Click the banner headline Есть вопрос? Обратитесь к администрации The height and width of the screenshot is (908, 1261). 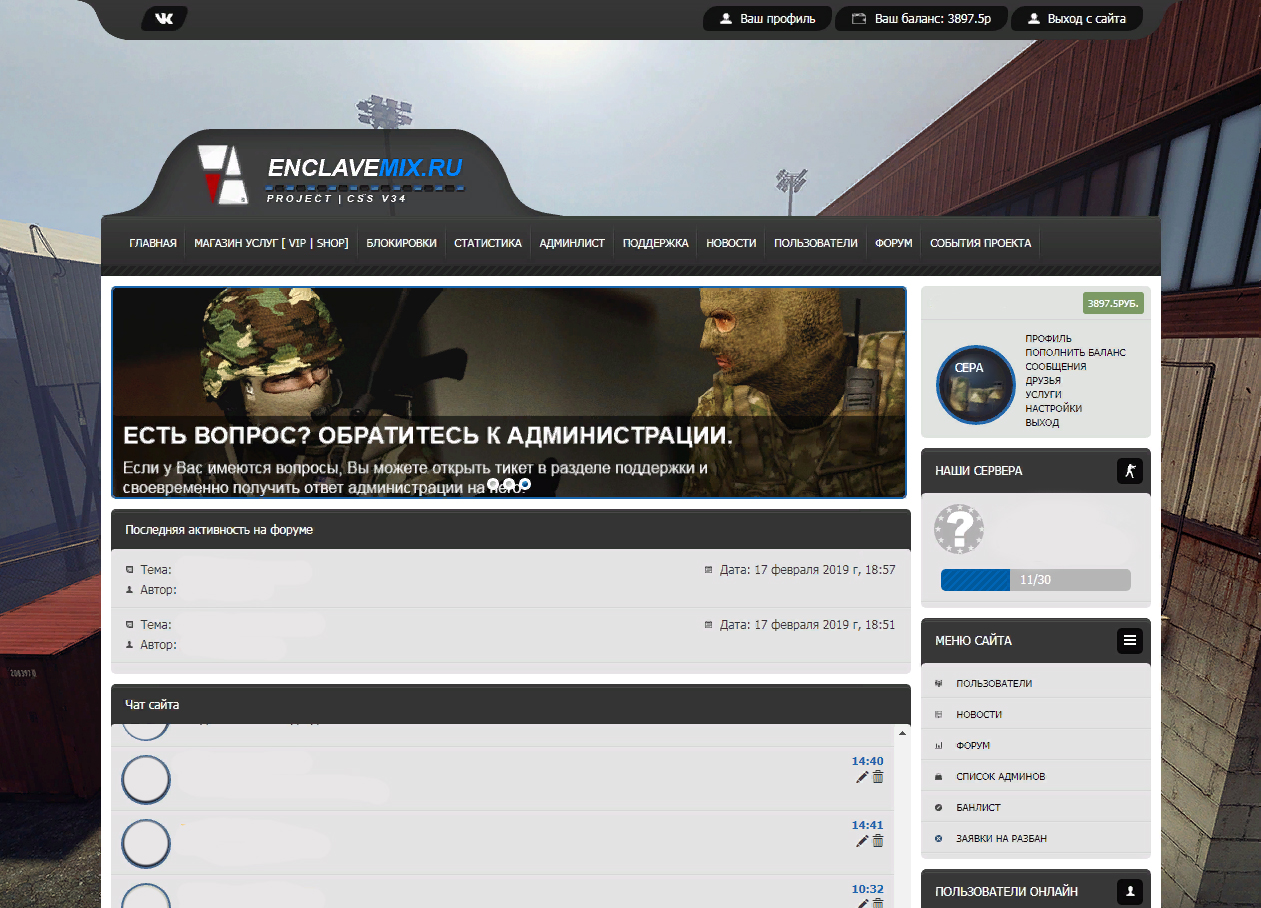(428, 436)
